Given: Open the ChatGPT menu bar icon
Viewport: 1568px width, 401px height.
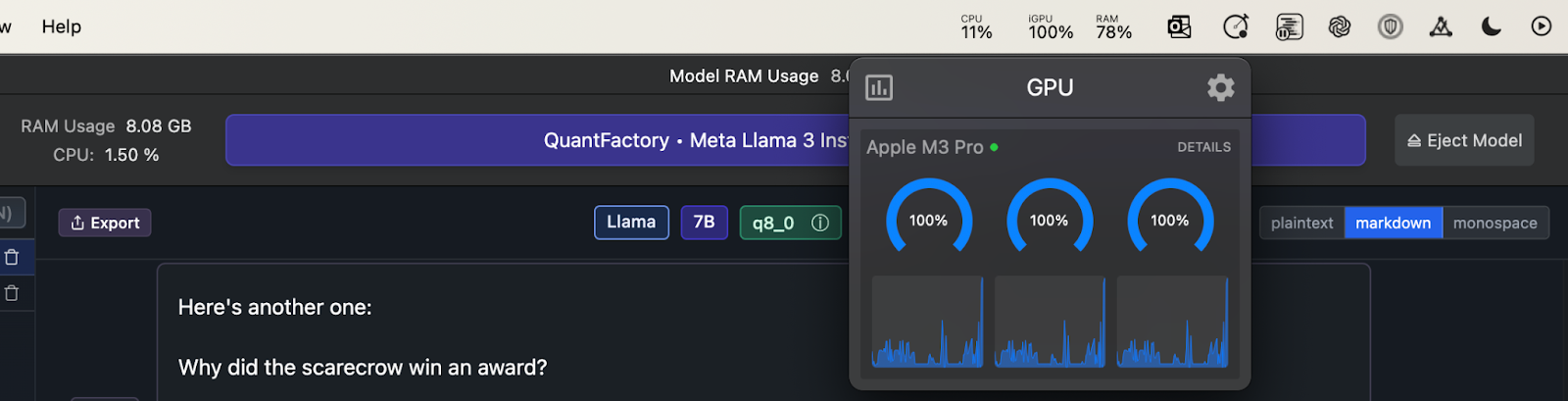Looking at the screenshot, I should 1340,26.
